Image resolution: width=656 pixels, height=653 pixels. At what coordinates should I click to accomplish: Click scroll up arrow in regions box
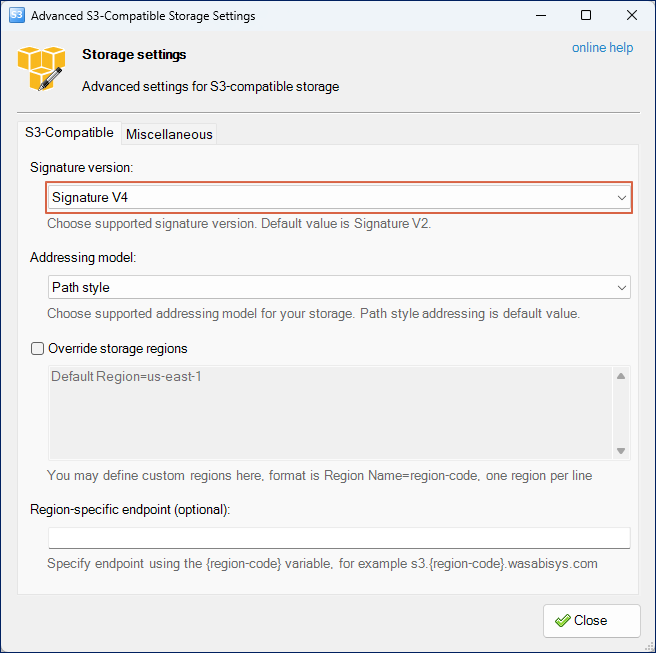click(621, 376)
